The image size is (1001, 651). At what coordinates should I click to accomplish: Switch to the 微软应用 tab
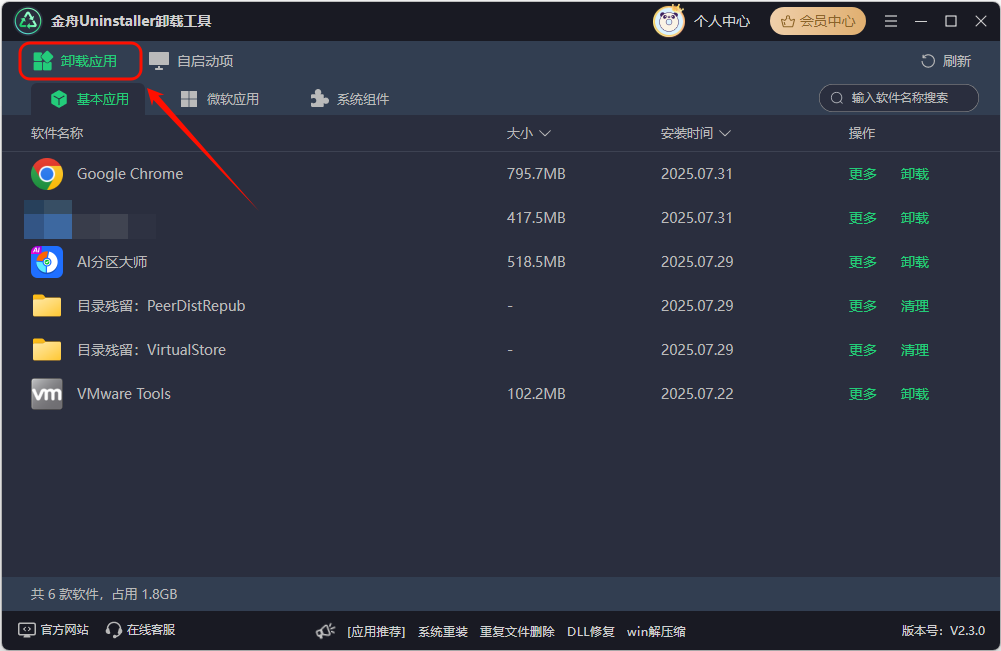(220, 99)
